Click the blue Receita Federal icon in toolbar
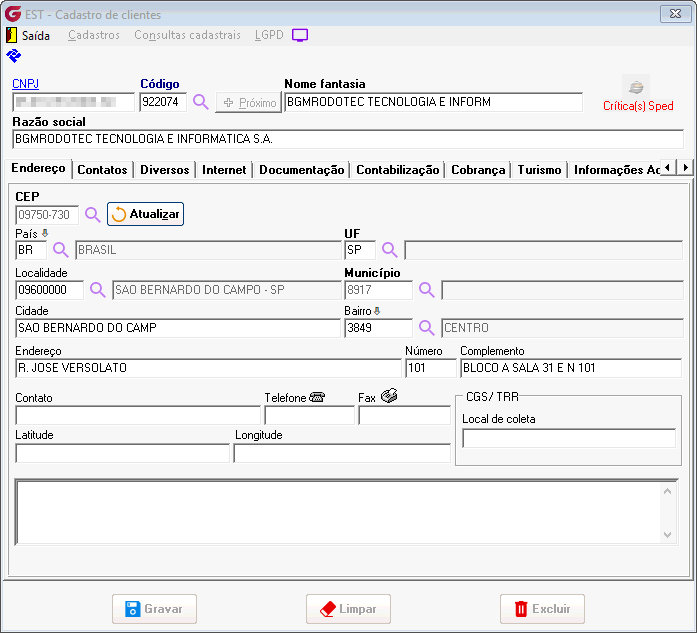 point(13,56)
